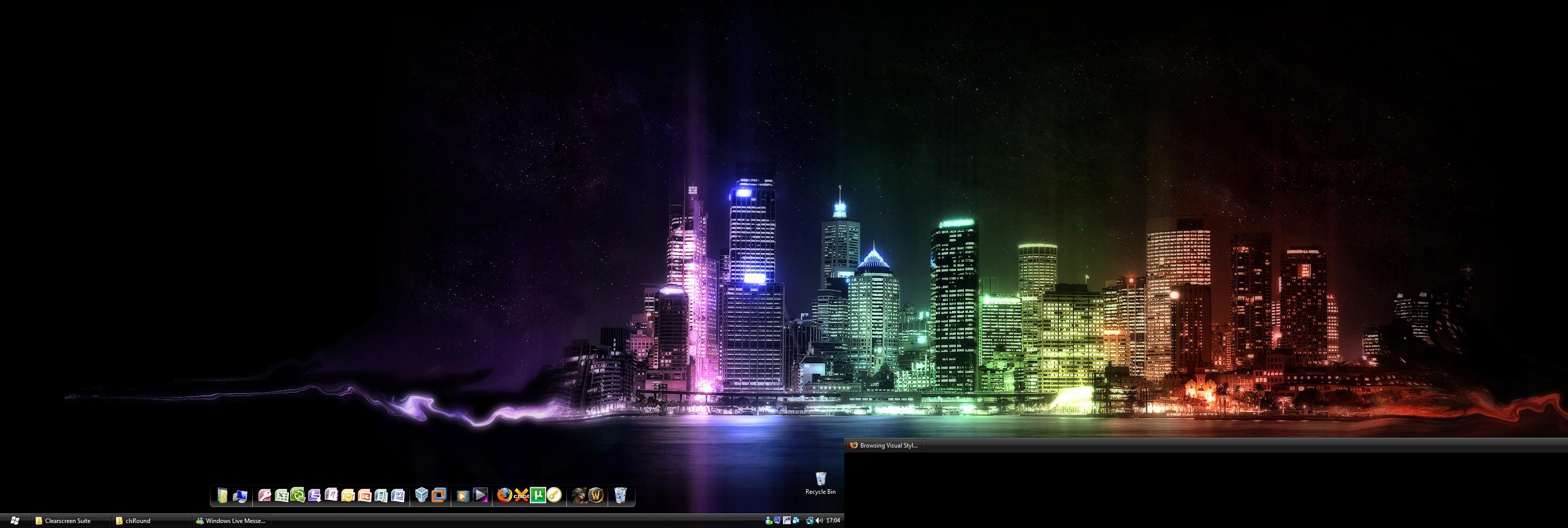Switch to clsRound folder taskbar window
The image size is (1568, 528).
coord(152,520)
